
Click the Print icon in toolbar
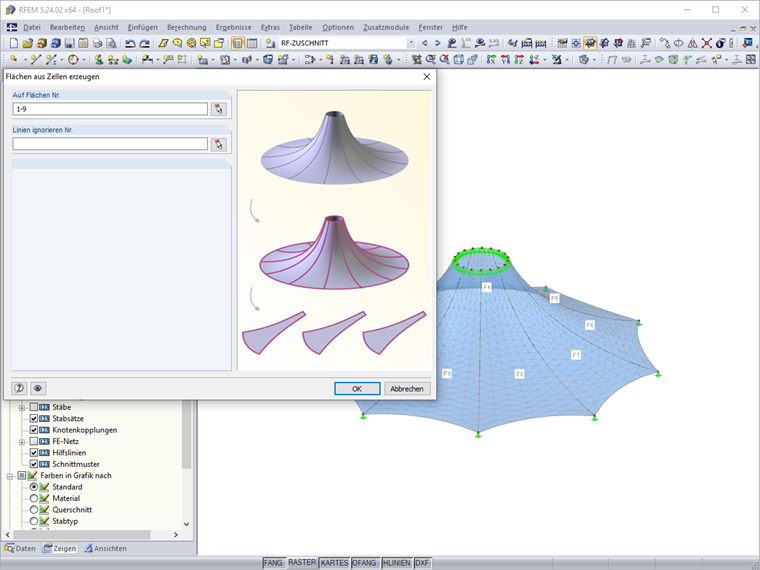click(97, 43)
